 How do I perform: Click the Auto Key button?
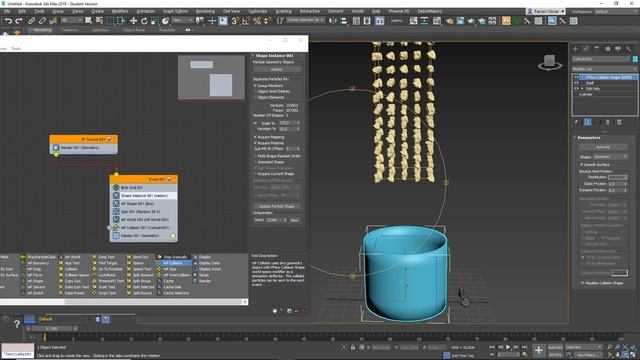click(555, 347)
